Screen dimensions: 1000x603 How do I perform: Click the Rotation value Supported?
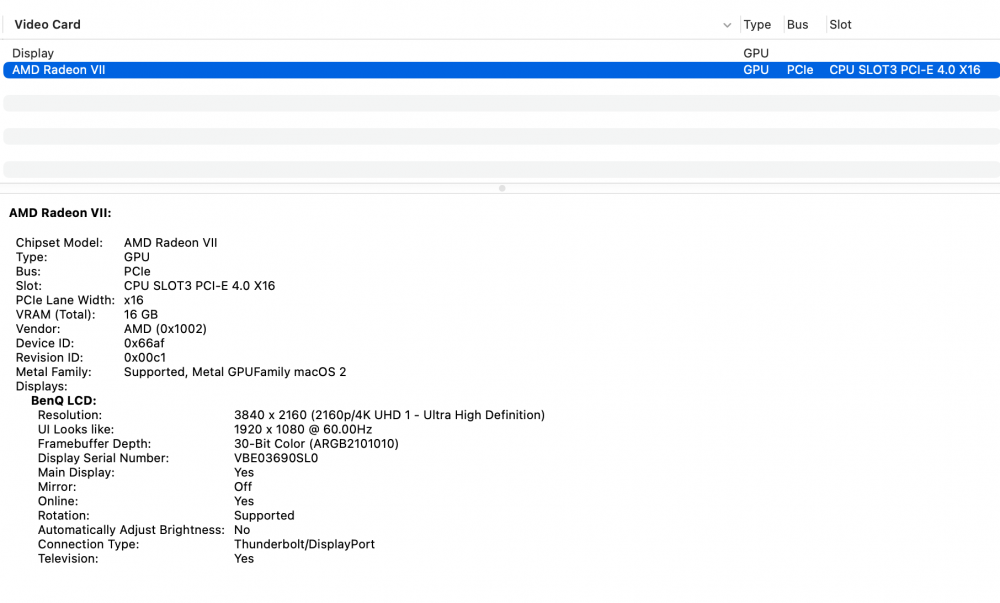(264, 516)
